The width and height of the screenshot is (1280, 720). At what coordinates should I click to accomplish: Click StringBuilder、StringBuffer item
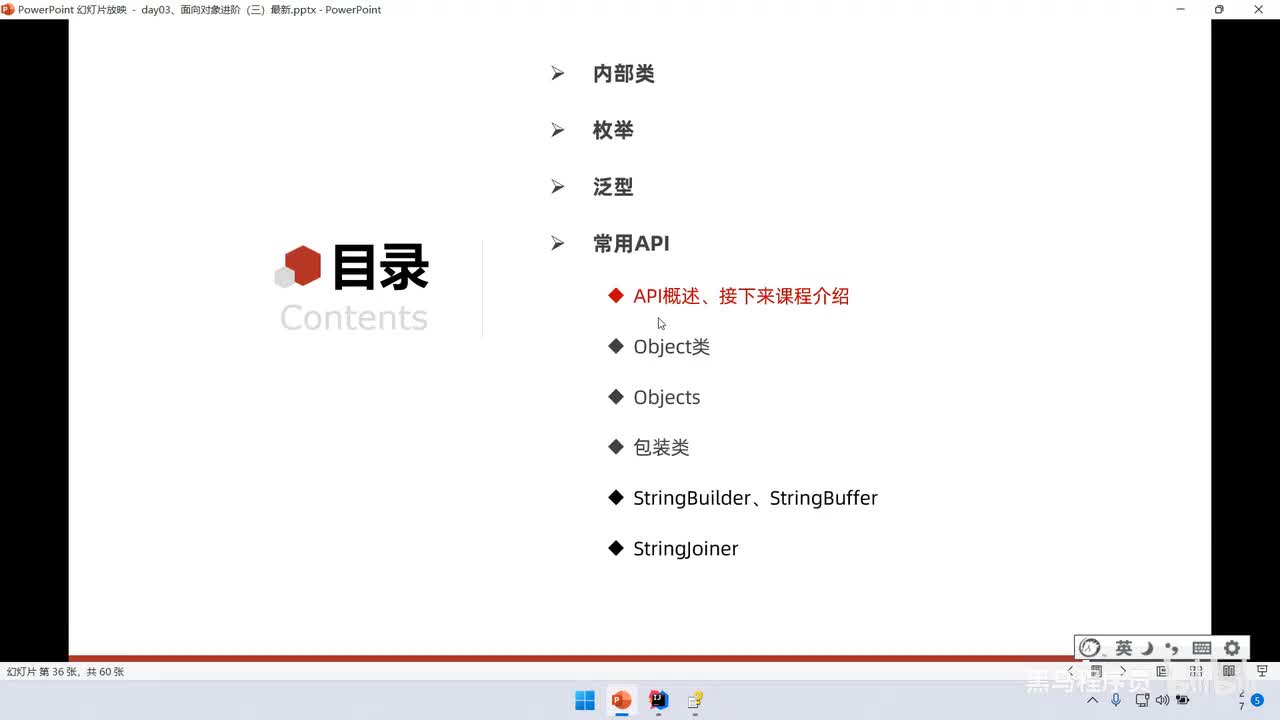click(755, 498)
